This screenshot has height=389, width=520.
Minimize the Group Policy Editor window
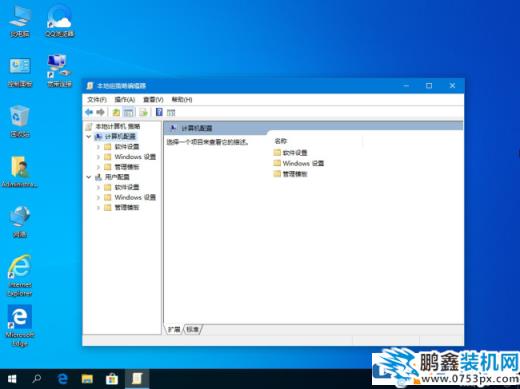[406, 86]
